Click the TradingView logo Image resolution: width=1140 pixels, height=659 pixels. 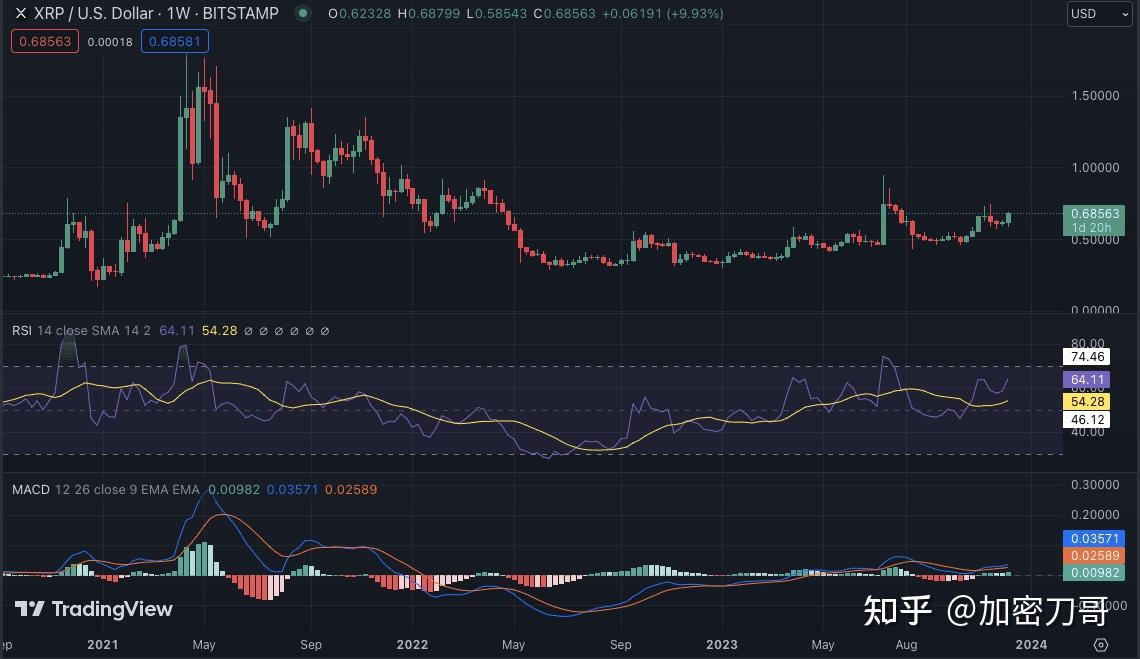[94, 609]
